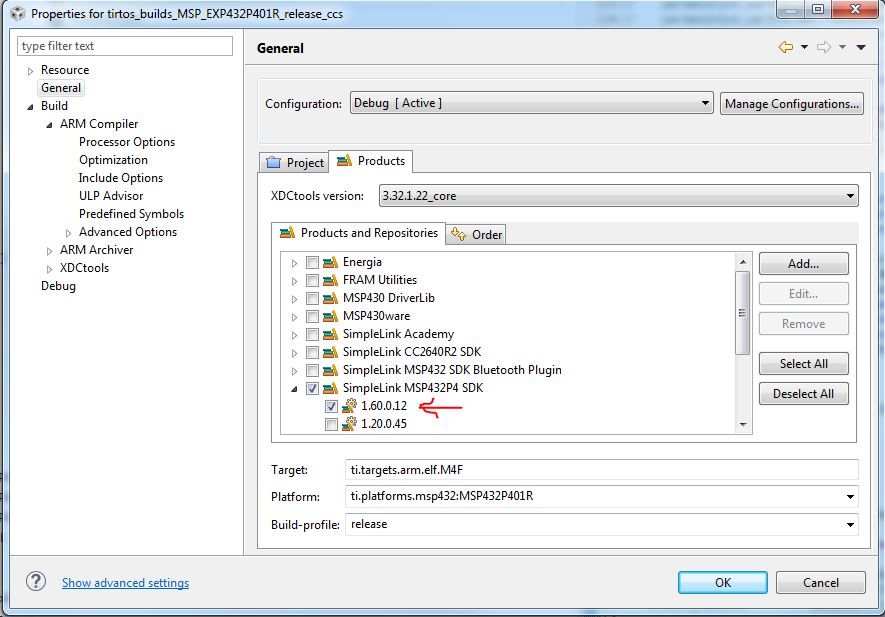Click the Project tab folder icon
885x617 pixels.
pyautogui.click(x=273, y=163)
